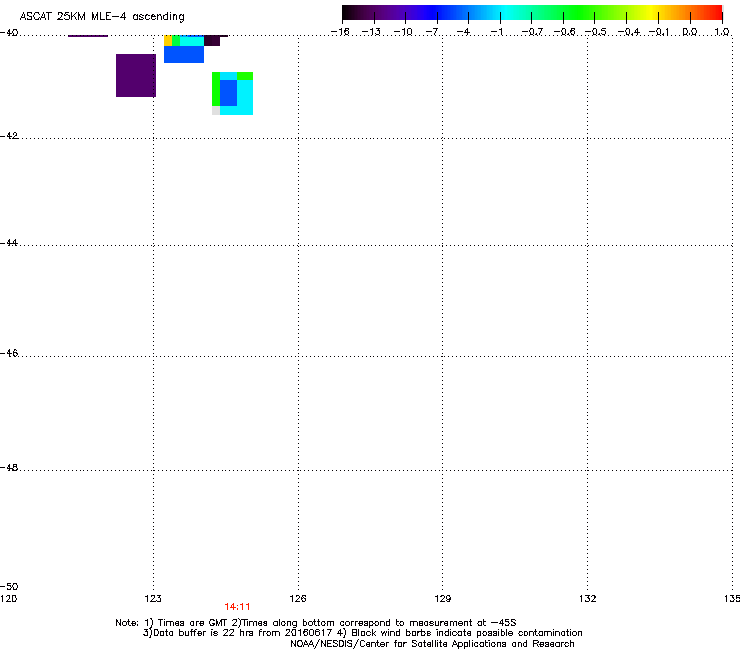The image size is (740, 650).
Task: Click the rainbow color scale bar
Action: coord(532,13)
